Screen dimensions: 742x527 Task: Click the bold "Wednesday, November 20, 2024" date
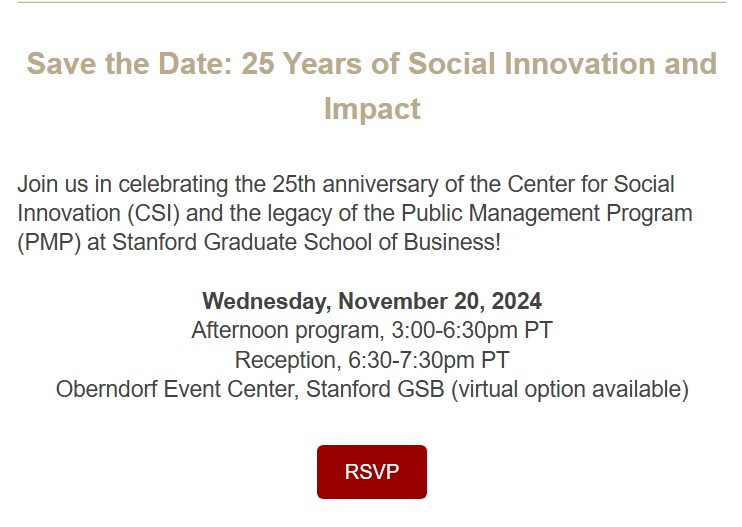pyautogui.click(x=372, y=301)
